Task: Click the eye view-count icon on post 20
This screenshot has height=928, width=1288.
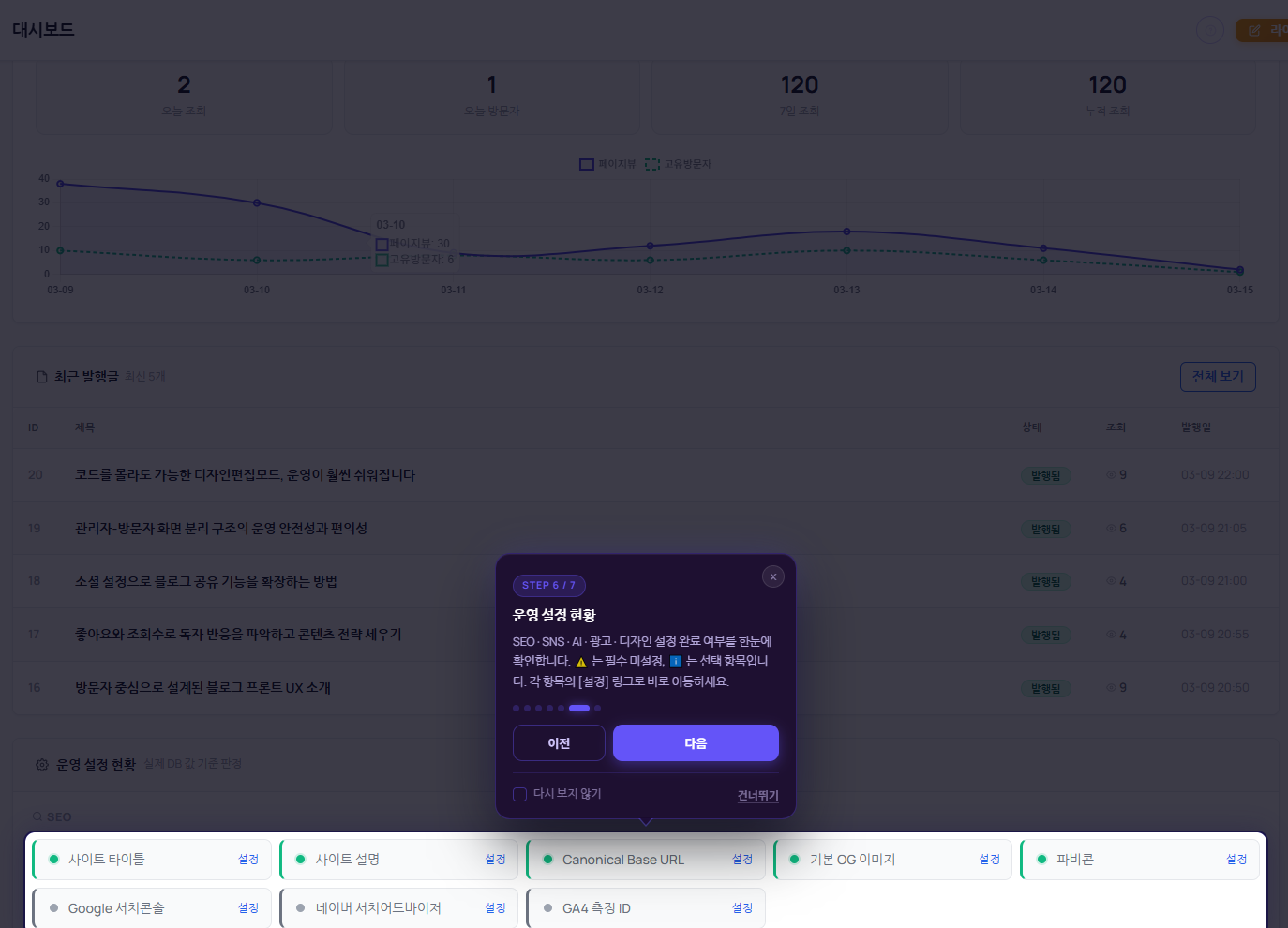Action: (x=1111, y=475)
